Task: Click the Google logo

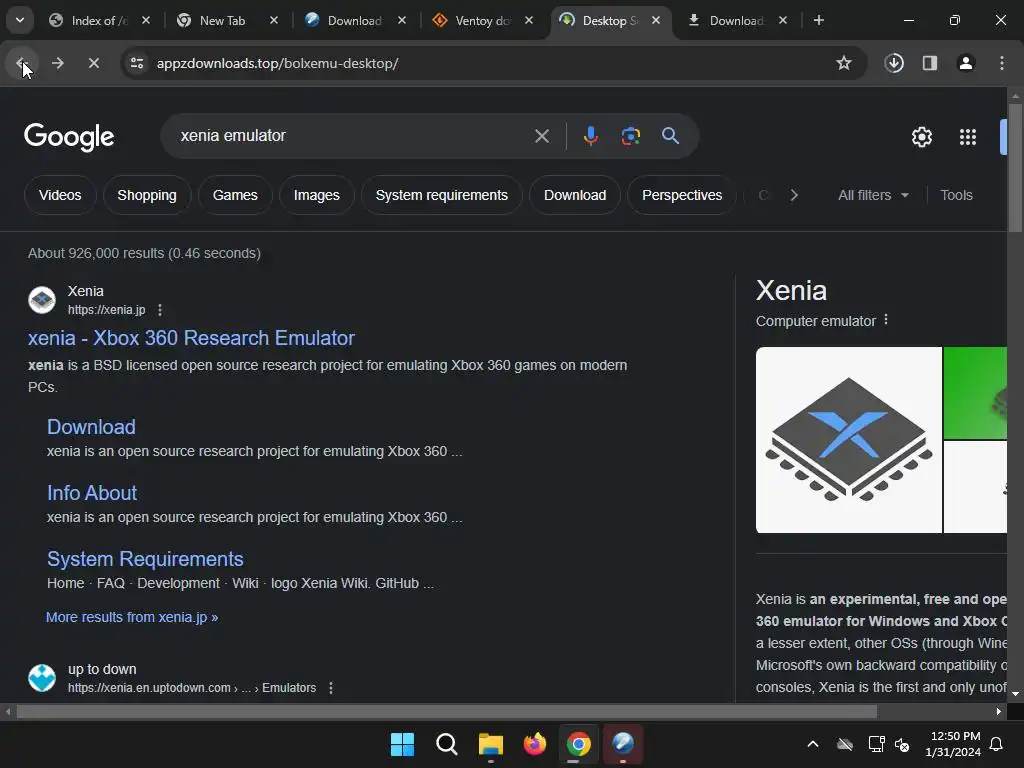Action: pyautogui.click(x=69, y=136)
